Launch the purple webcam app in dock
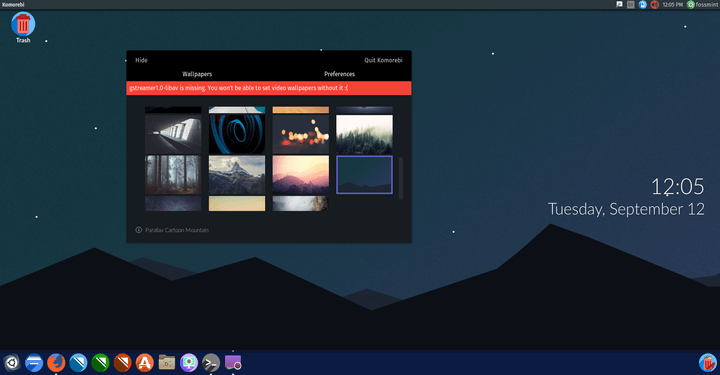Screen dimensions: 720x375 189,363
